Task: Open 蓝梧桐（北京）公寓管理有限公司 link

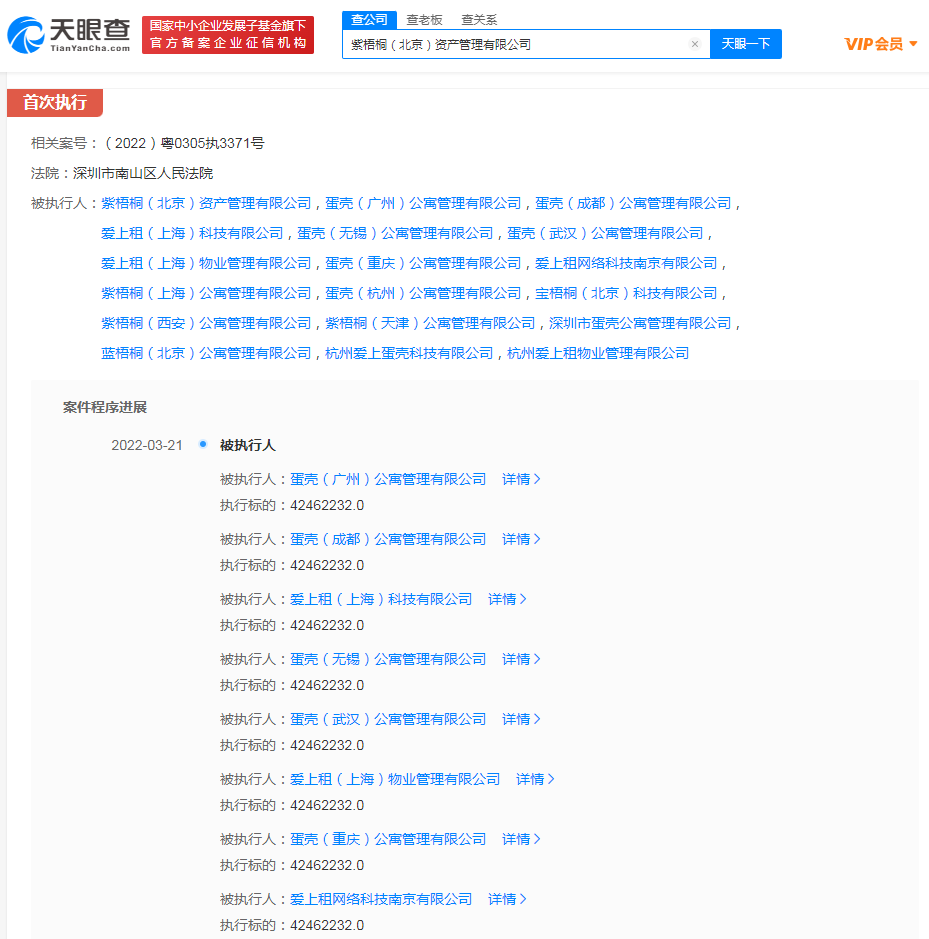Action: click(x=206, y=353)
